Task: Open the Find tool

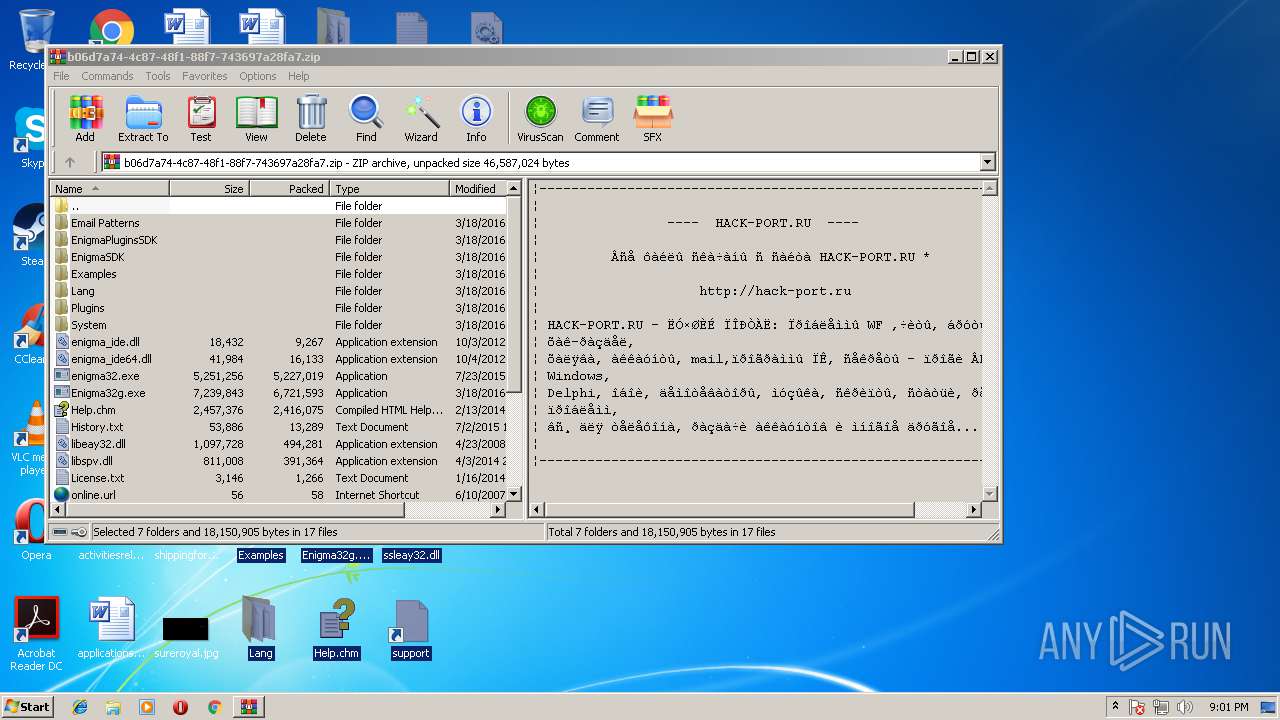Action: click(366, 119)
